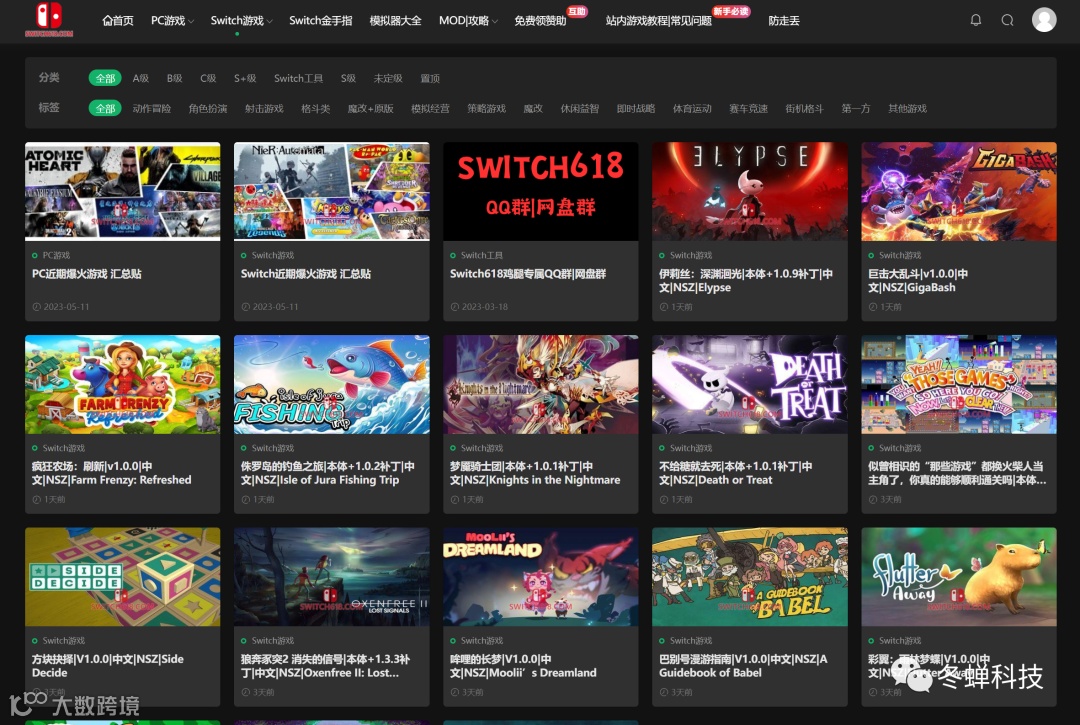Expand the PC游戏 dropdown menu
The width and height of the screenshot is (1080, 725).
(172, 21)
